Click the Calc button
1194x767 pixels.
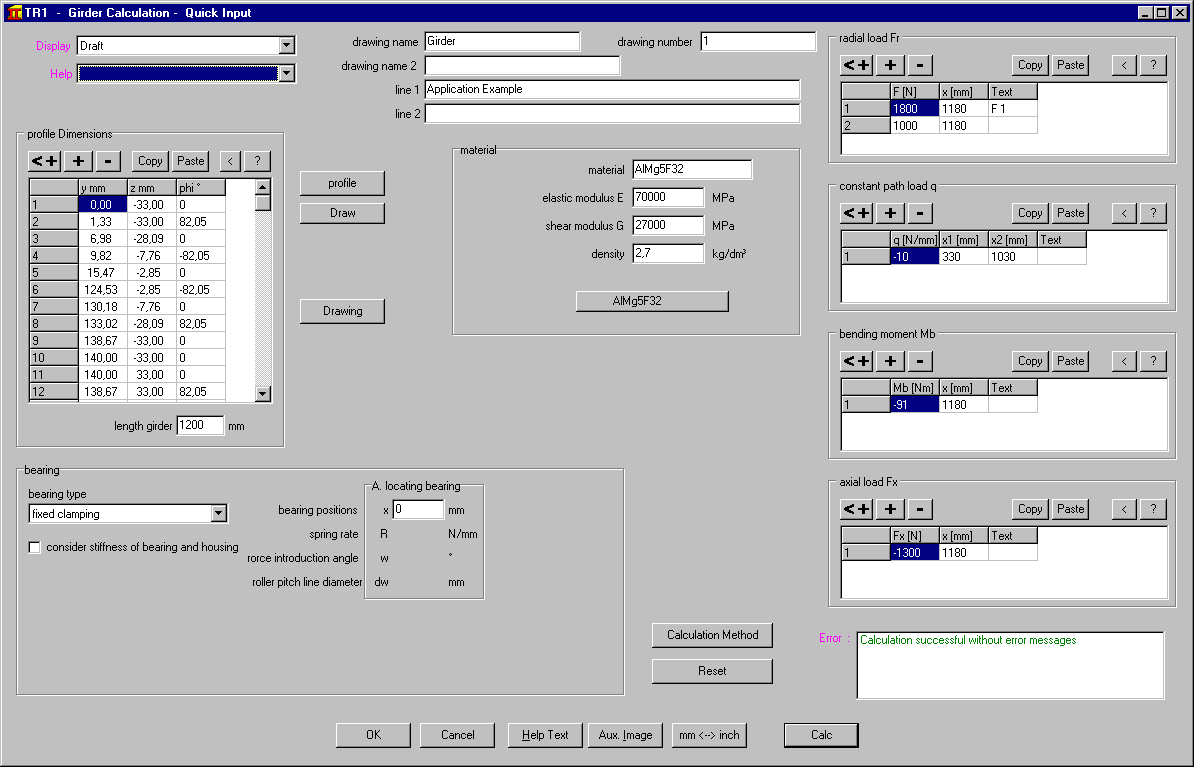(821, 735)
